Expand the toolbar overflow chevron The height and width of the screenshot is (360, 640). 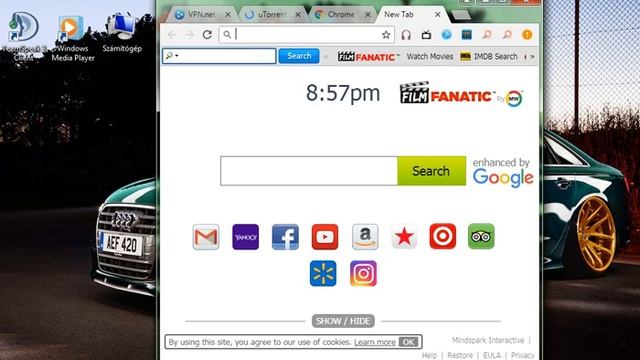click(532, 57)
